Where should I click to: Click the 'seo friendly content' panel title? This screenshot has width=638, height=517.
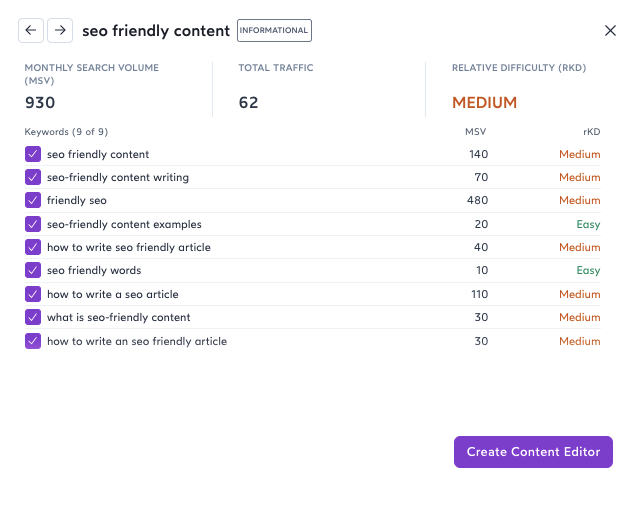point(156,31)
